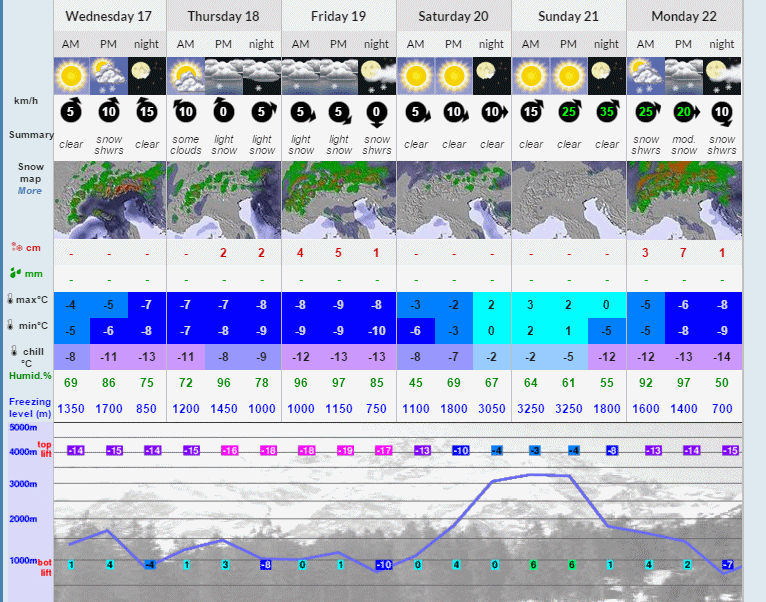Click Monday 22 night wind icon 10
Image resolution: width=766 pixels, height=602 pixels.
[722, 114]
